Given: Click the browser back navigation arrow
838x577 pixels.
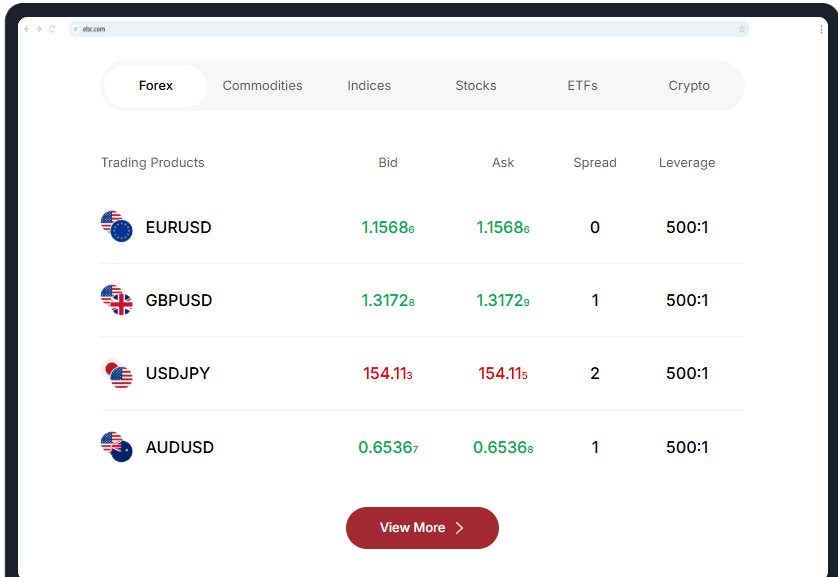Looking at the screenshot, I should tap(25, 30).
